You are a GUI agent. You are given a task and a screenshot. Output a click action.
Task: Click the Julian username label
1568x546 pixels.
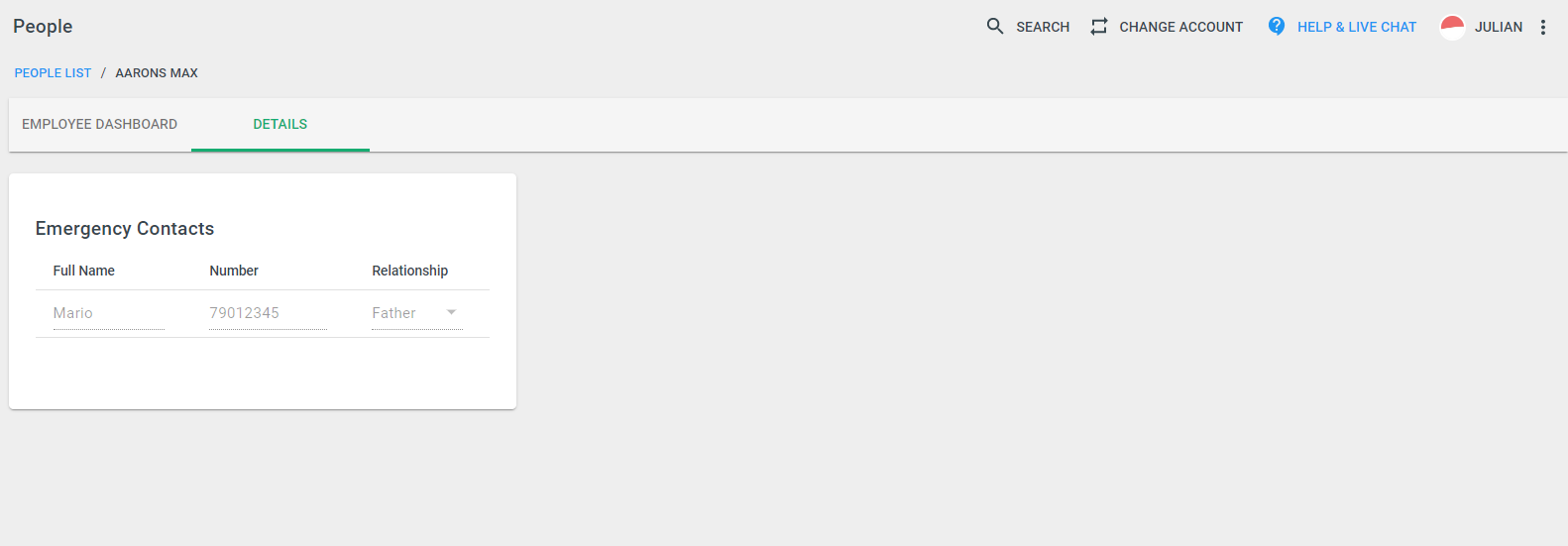point(1499,27)
